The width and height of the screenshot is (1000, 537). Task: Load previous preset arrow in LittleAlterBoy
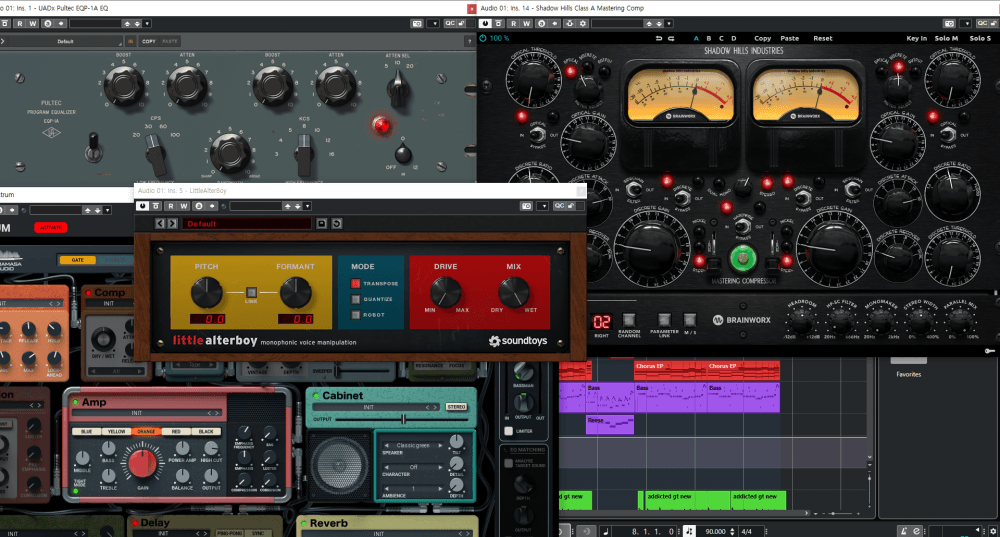pyautogui.click(x=160, y=223)
